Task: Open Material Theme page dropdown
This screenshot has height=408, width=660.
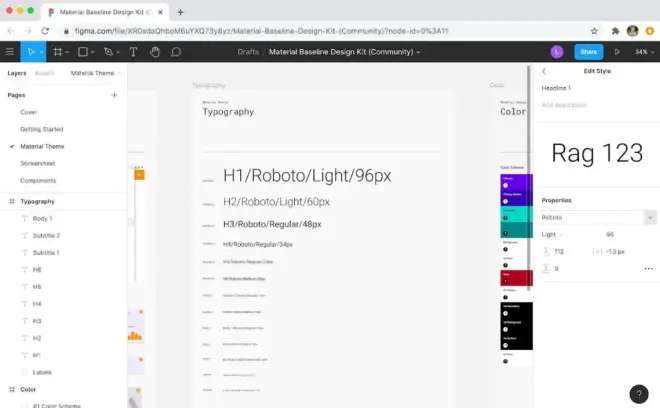Action: 95,73
